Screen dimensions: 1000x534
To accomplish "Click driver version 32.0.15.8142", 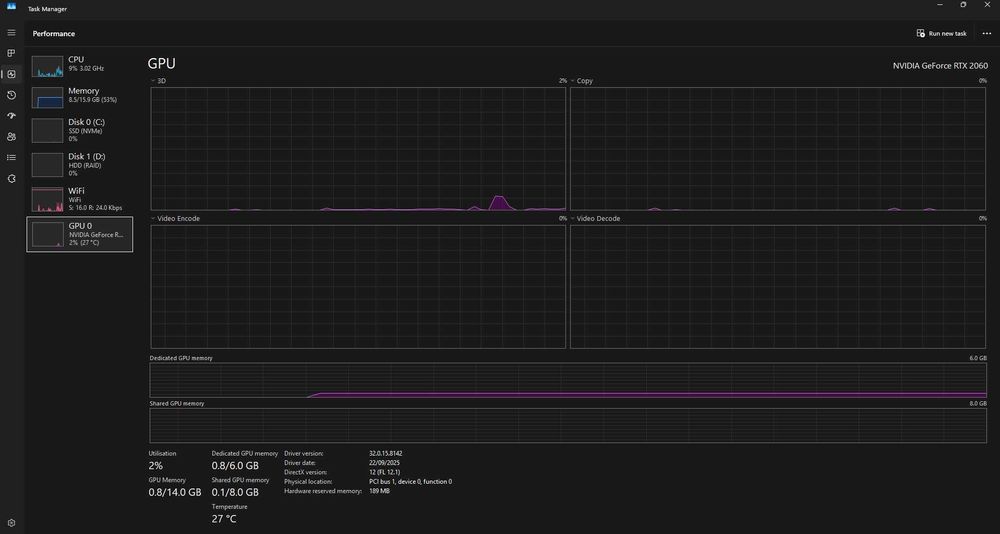I will click(x=385, y=454).
